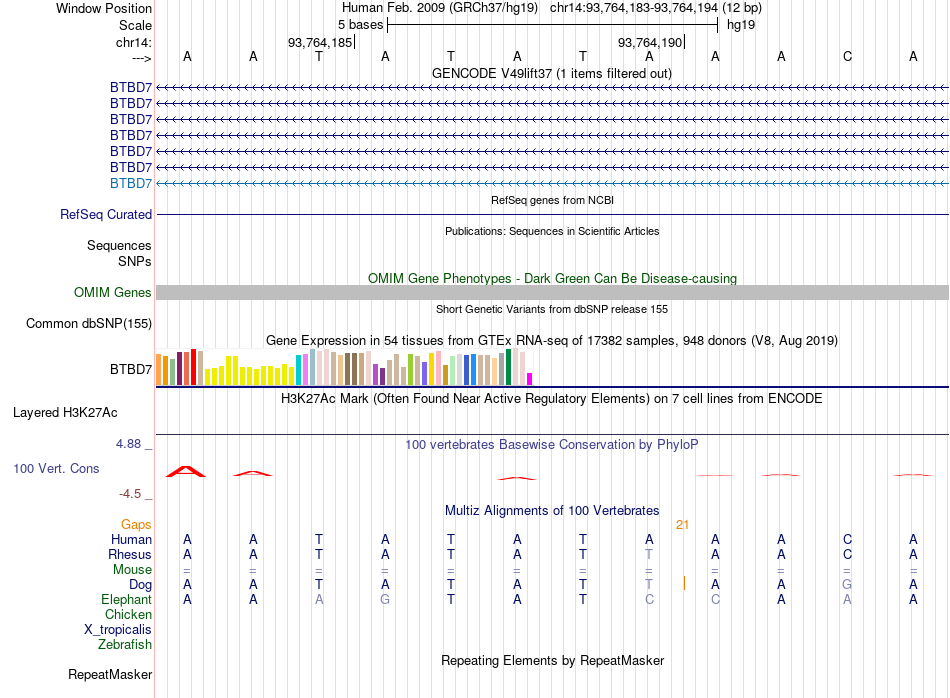The width and height of the screenshot is (950, 698).
Task: Open the GTEx Gene Expression track title
Action: click(x=551, y=341)
